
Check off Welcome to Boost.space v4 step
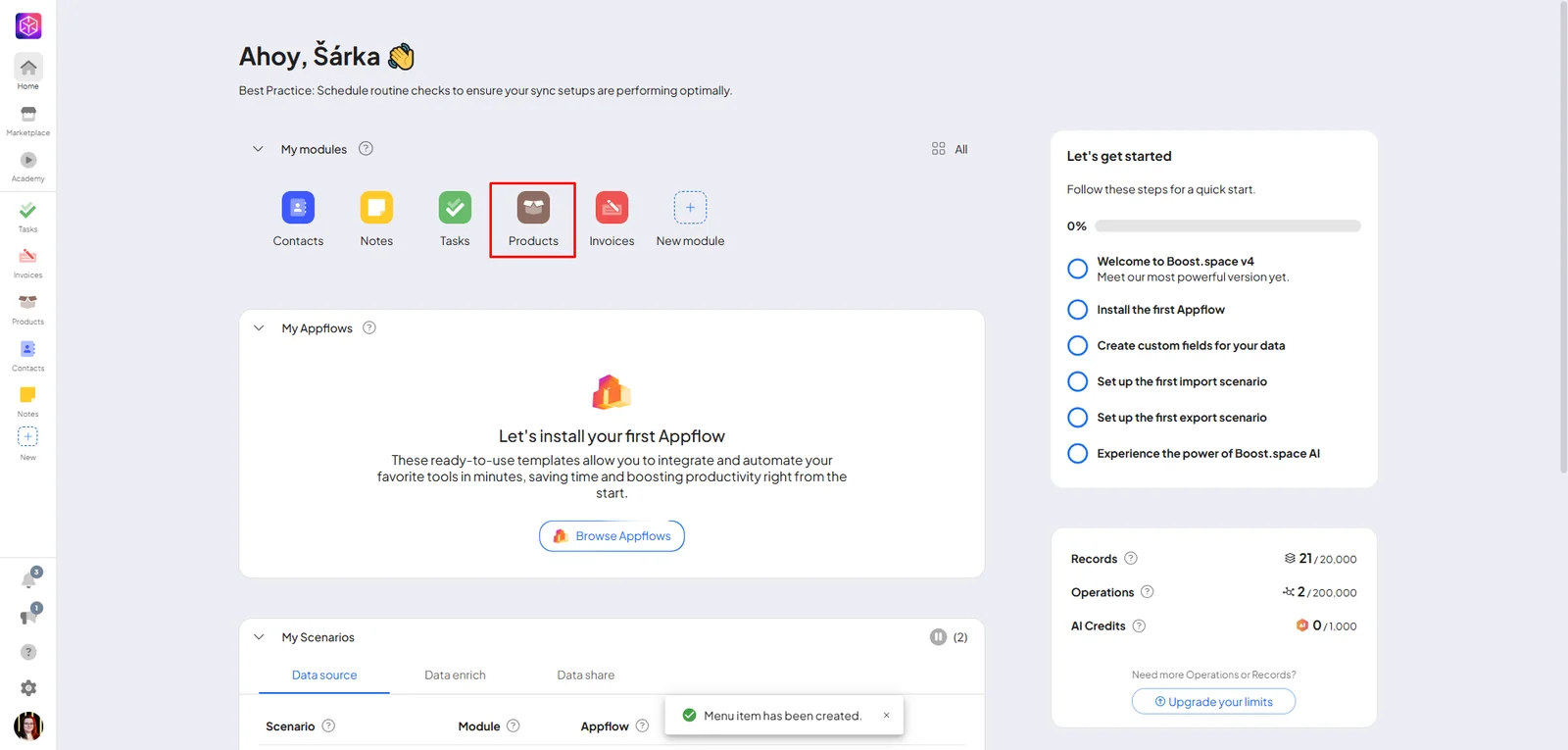point(1077,269)
